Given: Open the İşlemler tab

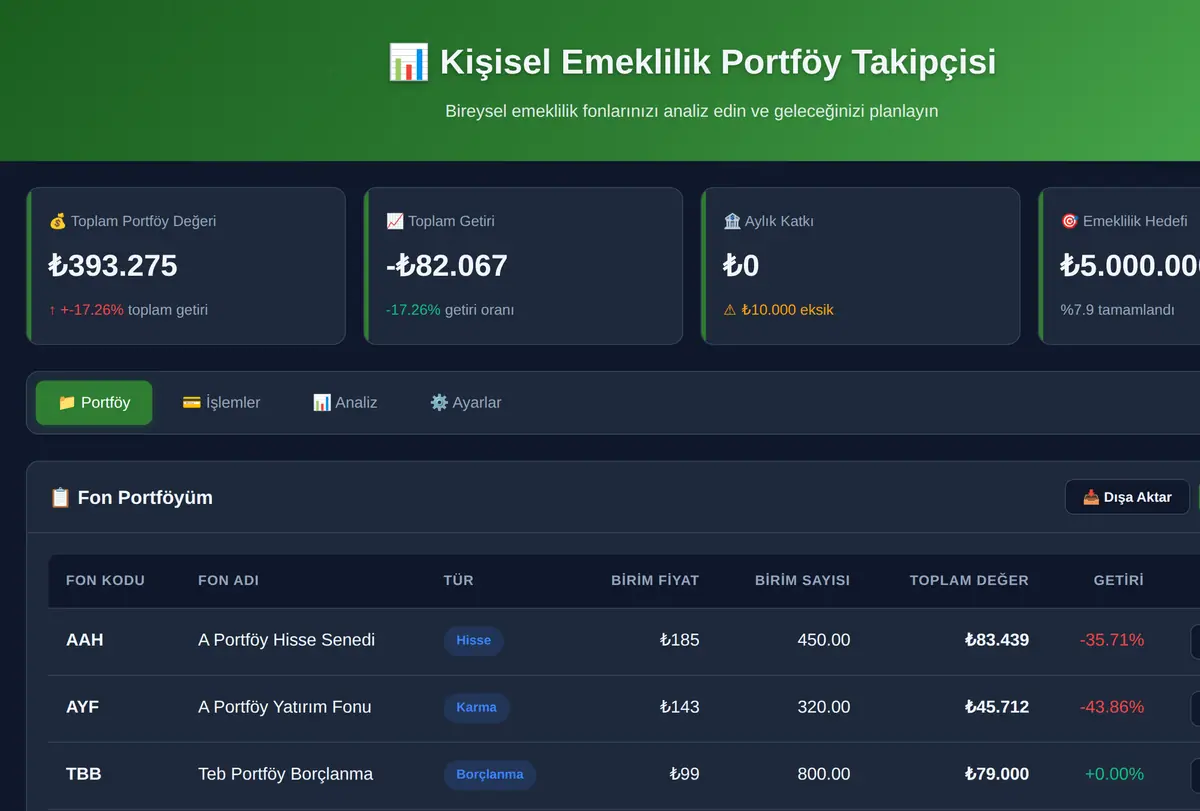Looking at the screenshot, I should (x=221, y=403).
